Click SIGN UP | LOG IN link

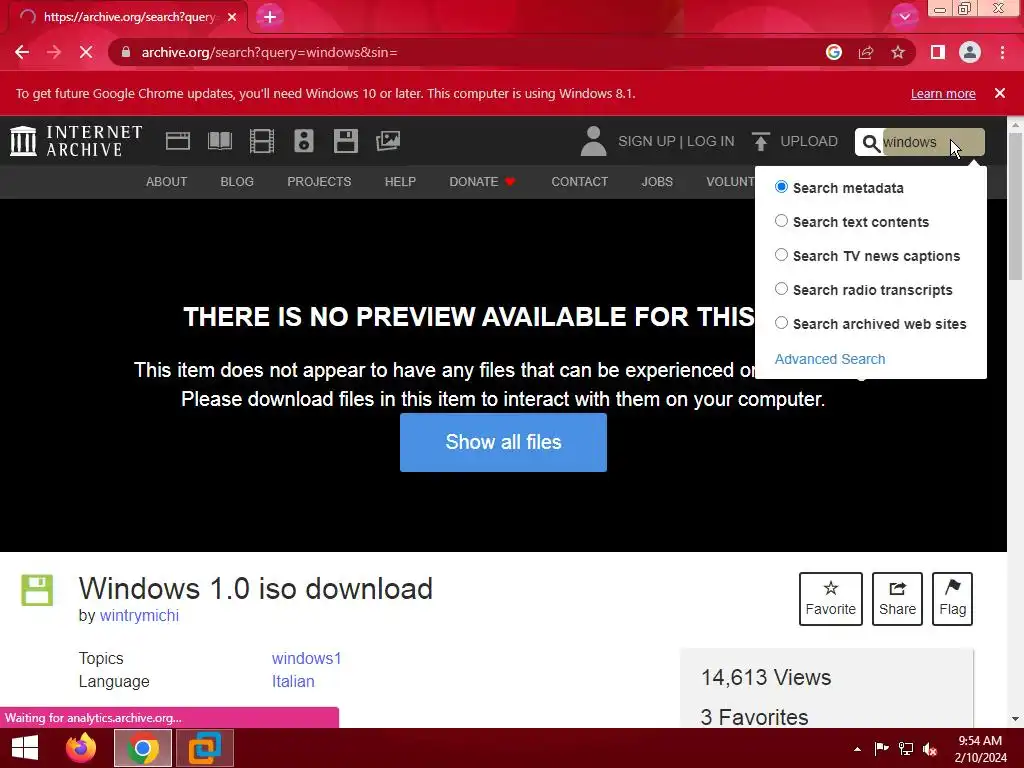tap(676, 141)
